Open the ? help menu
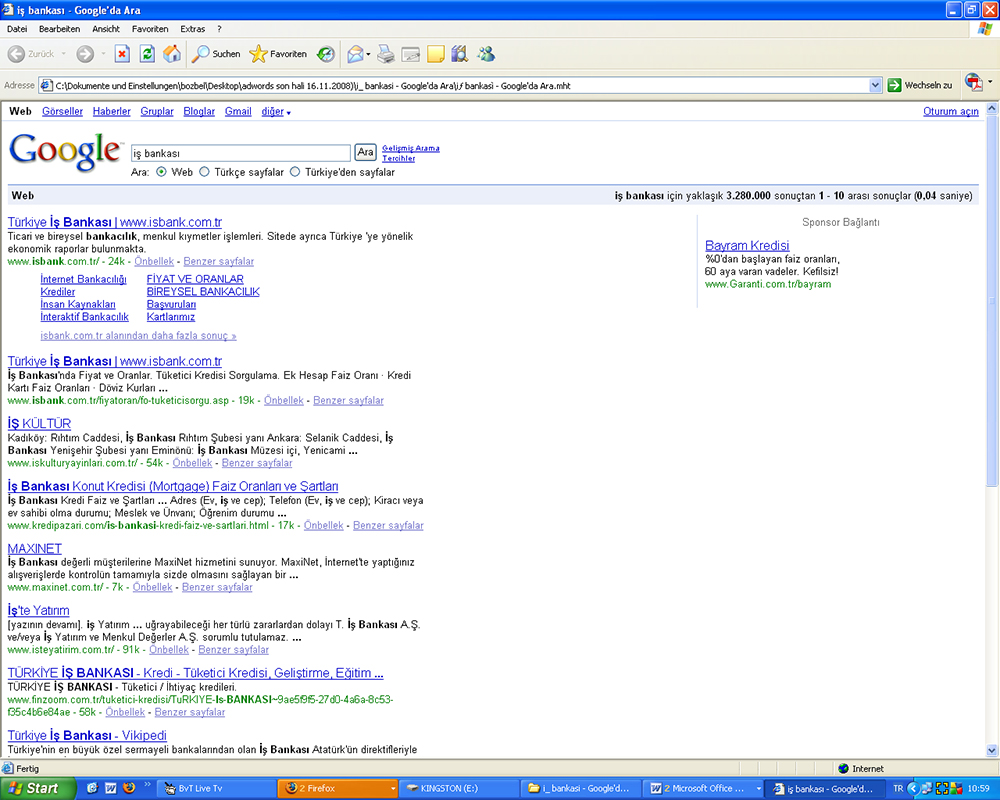 (219, 29)
